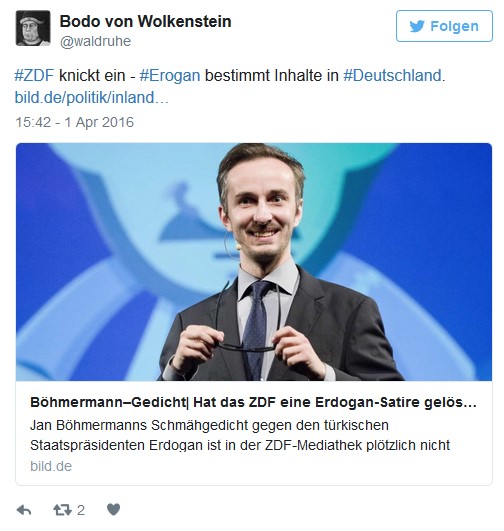504x531 pixels.
Task: Like the tweet with heart icon
Action: (x=113, y=509)
